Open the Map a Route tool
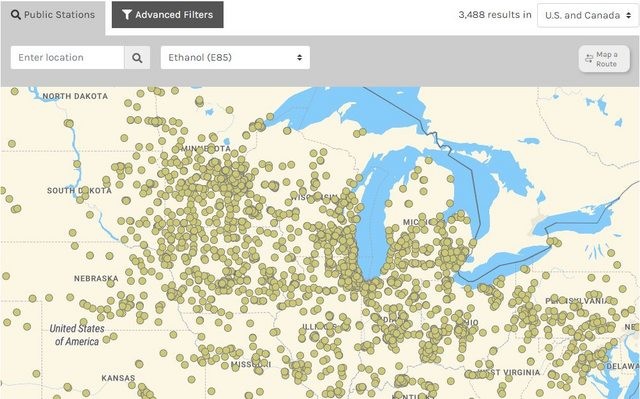The width and height of the screenshot is (640, 399). click(604, 59)
